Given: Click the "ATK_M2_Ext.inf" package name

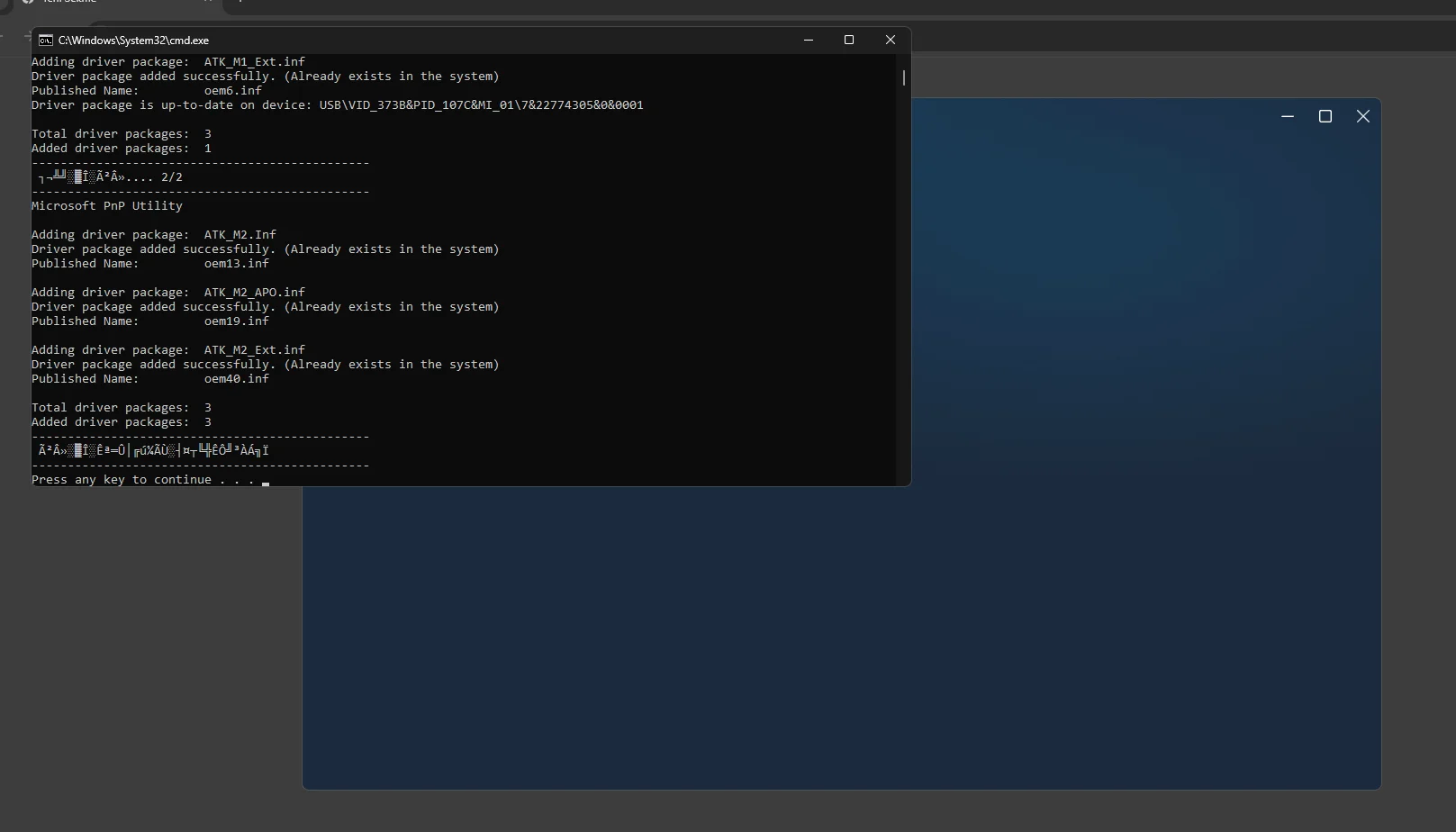Looking at the screenshot, I should pos(255,350).
